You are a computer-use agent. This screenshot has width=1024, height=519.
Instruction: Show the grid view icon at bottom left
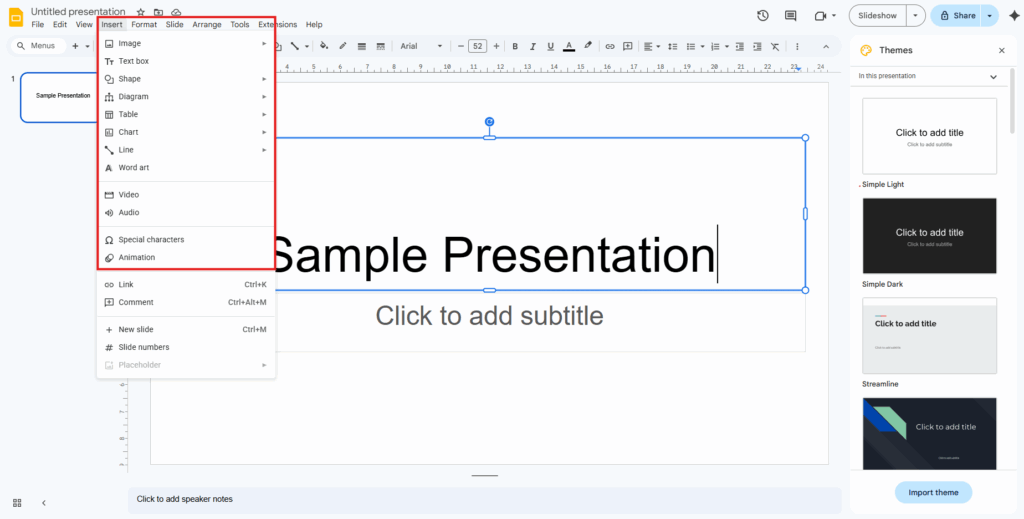point(17,502)
